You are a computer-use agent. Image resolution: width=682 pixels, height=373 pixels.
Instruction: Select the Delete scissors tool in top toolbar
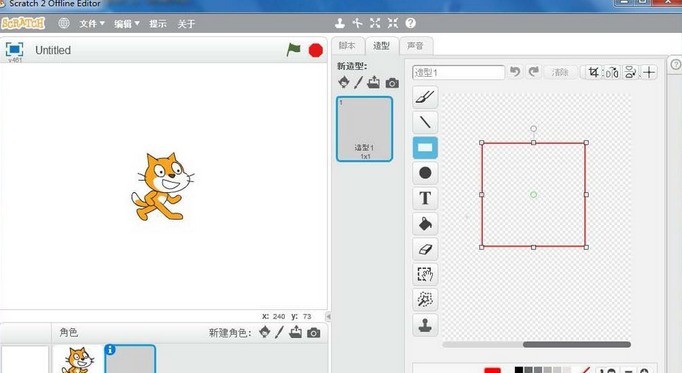click(x=358, y=23)
